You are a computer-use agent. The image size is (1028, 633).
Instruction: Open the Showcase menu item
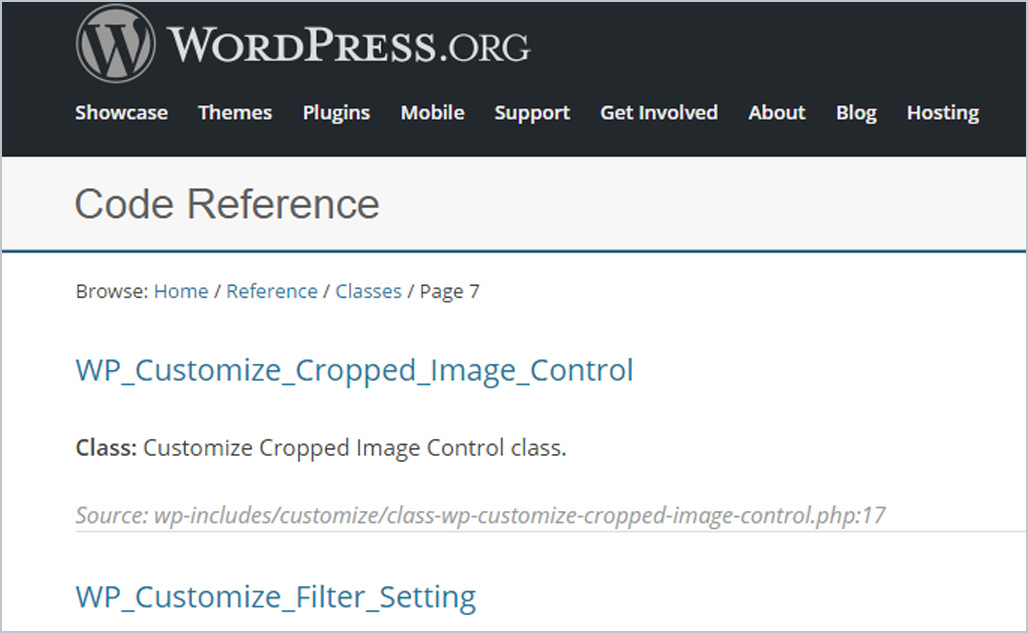point(121,113)
